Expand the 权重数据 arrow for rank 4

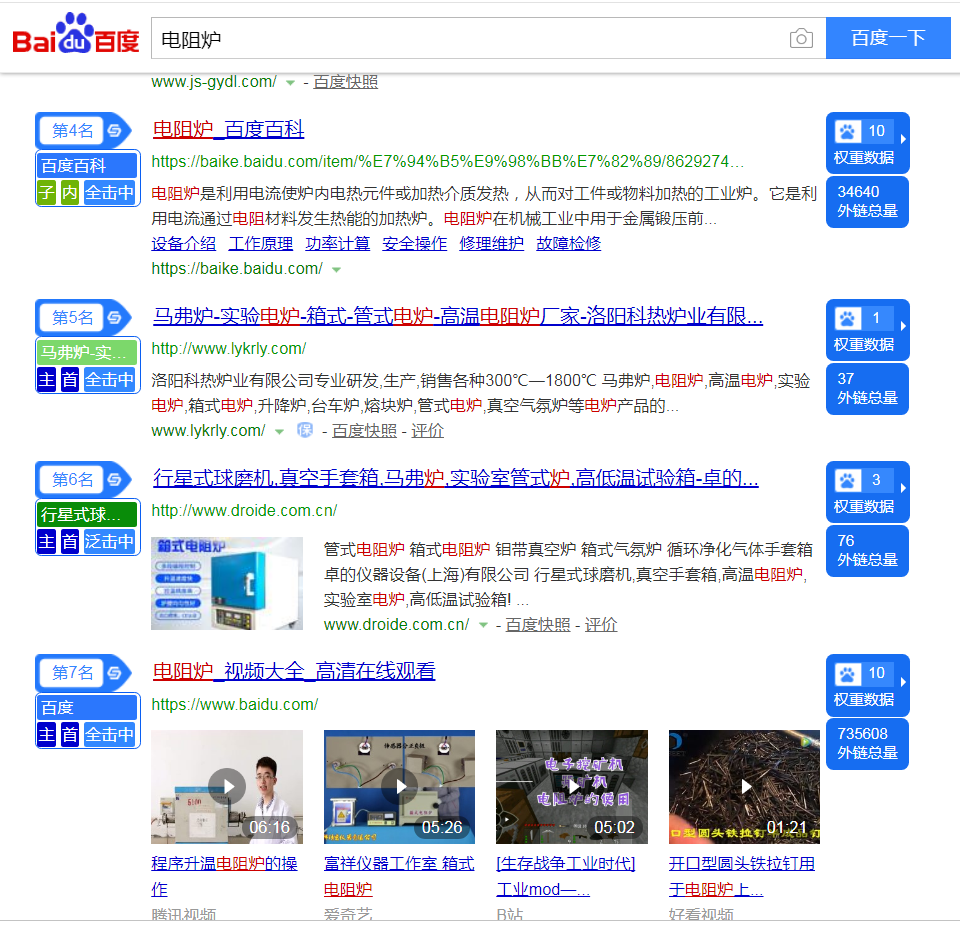(903, 139)
